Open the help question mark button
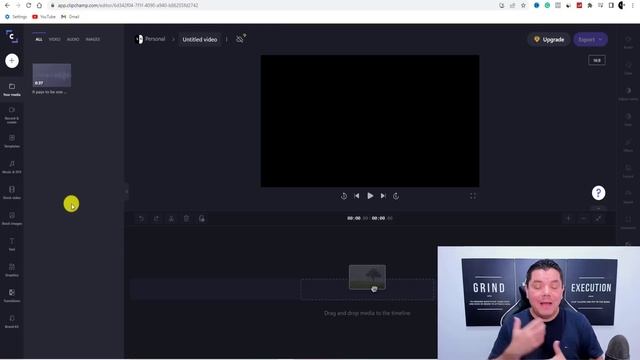The height and width of the screenshot is (360, 640). (598, 193)
